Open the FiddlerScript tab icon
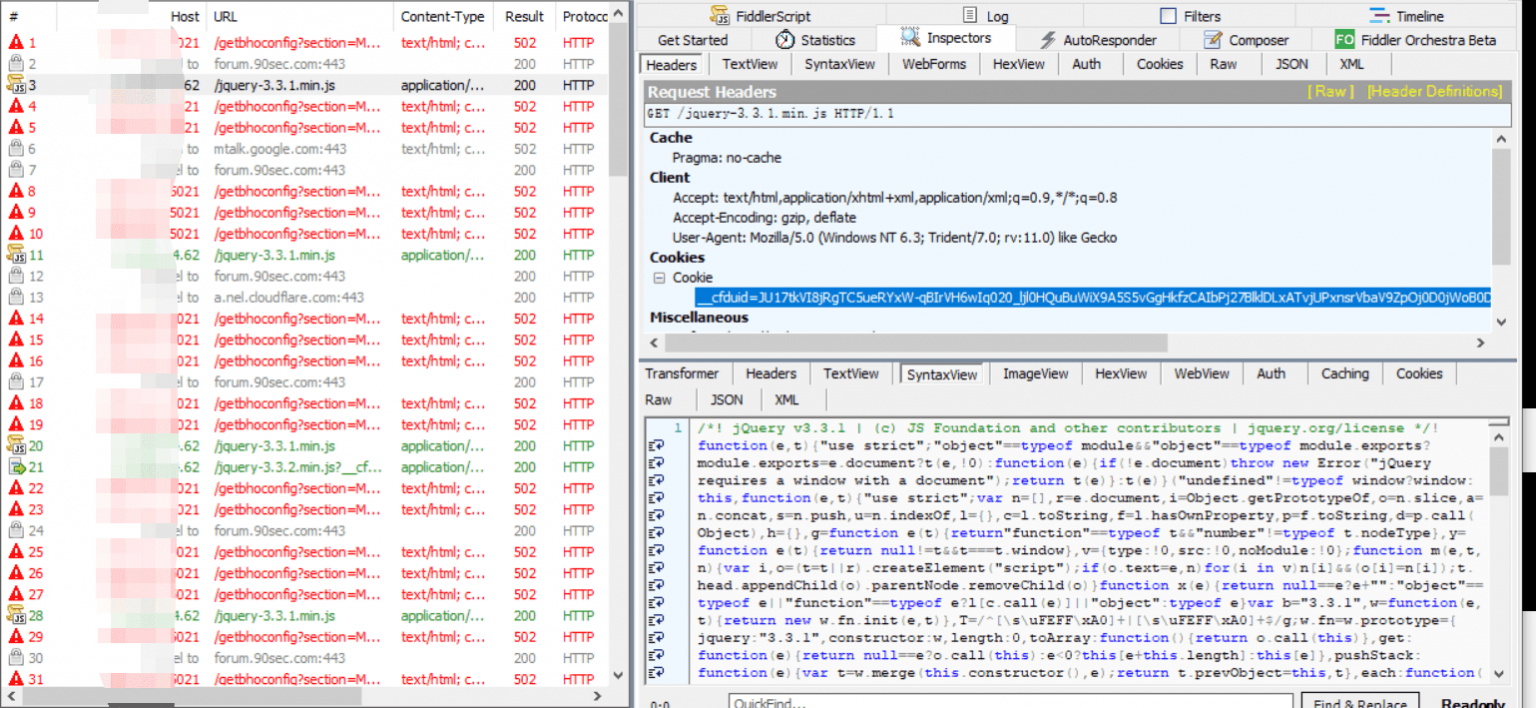Viewport: 1536px width, 708px height. tap(720, 16)
